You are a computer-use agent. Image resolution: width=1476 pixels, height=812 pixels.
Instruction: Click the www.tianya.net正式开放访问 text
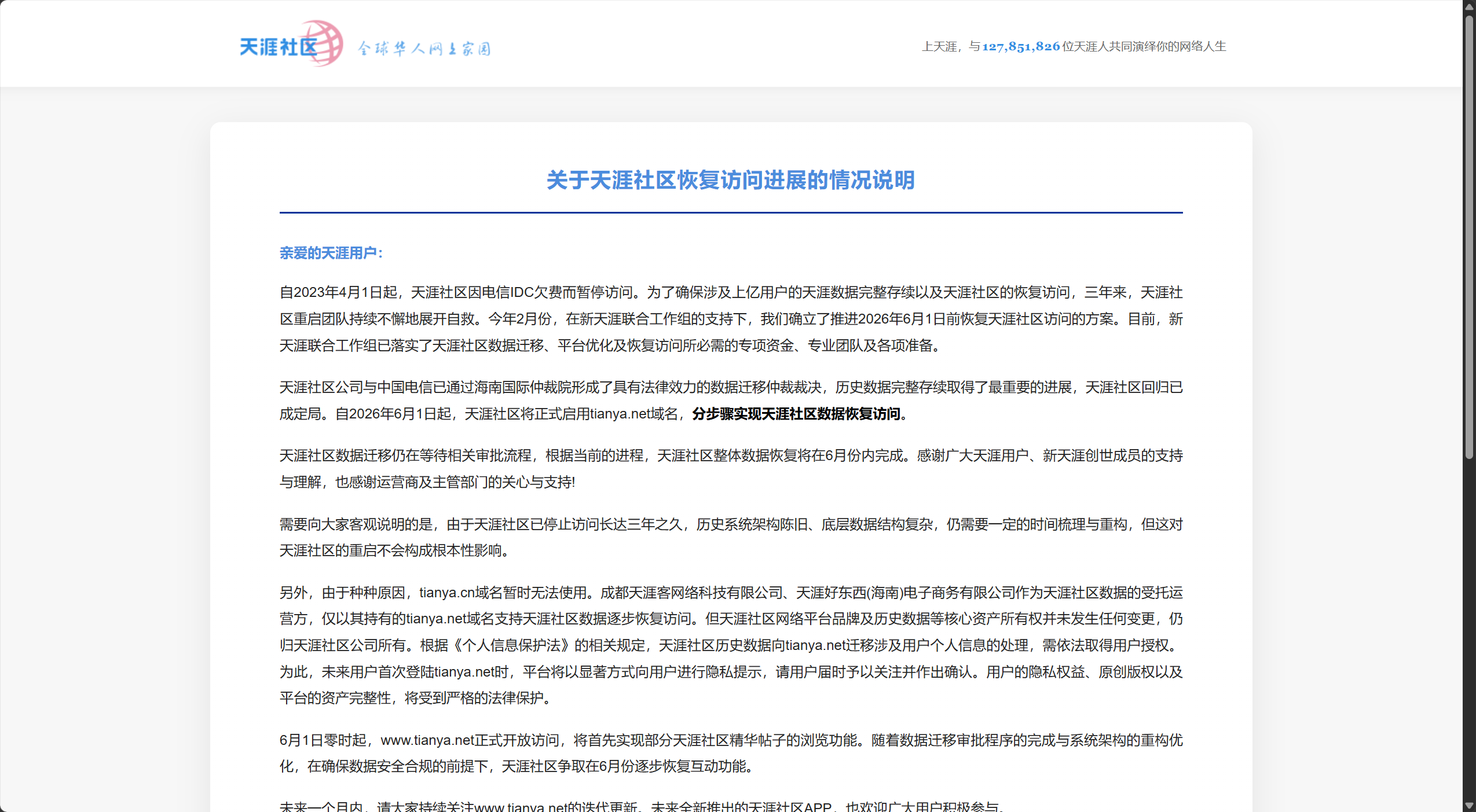(x=470, y=740)
